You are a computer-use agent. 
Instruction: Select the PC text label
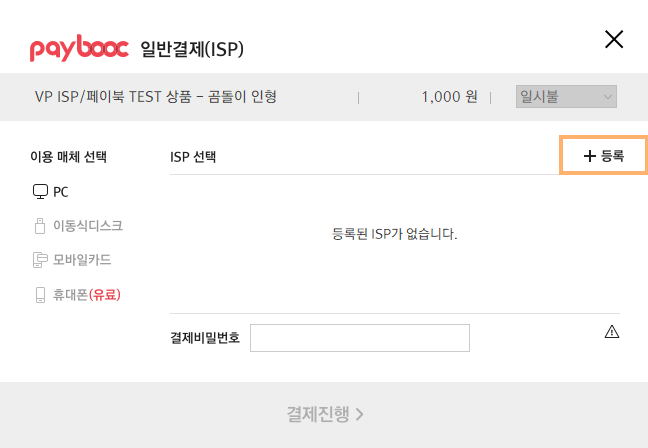[x=61, y=192]
